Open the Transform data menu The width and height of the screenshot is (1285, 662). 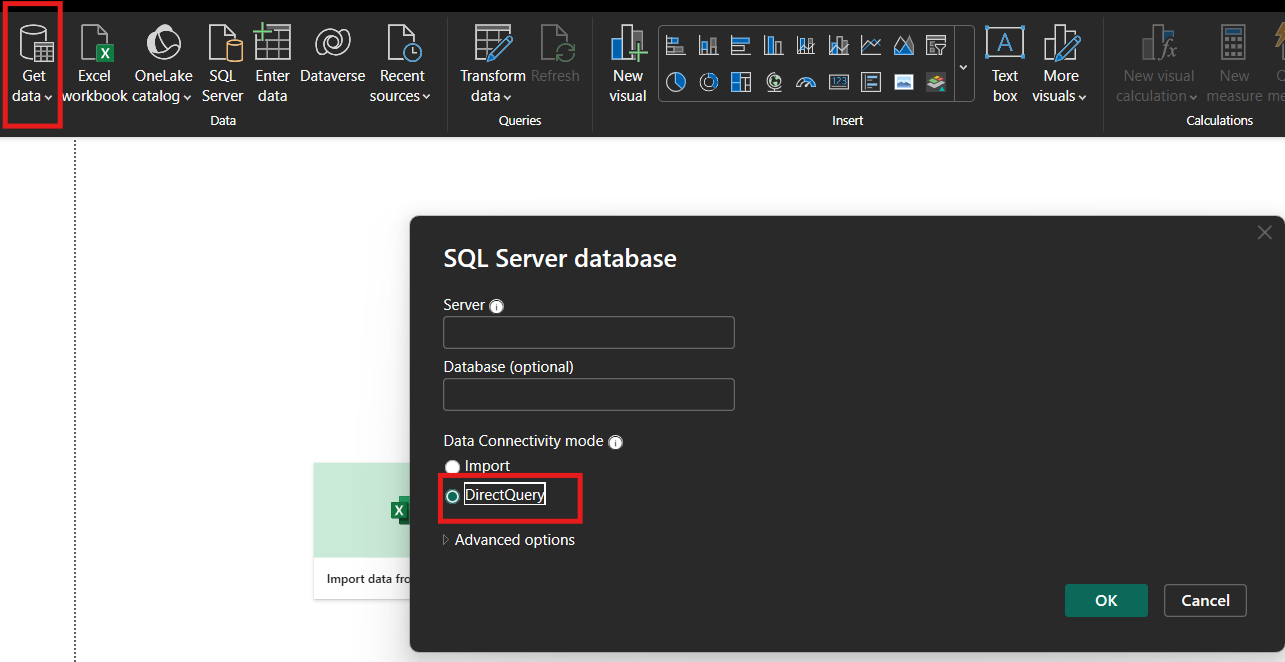coord(492,66)
